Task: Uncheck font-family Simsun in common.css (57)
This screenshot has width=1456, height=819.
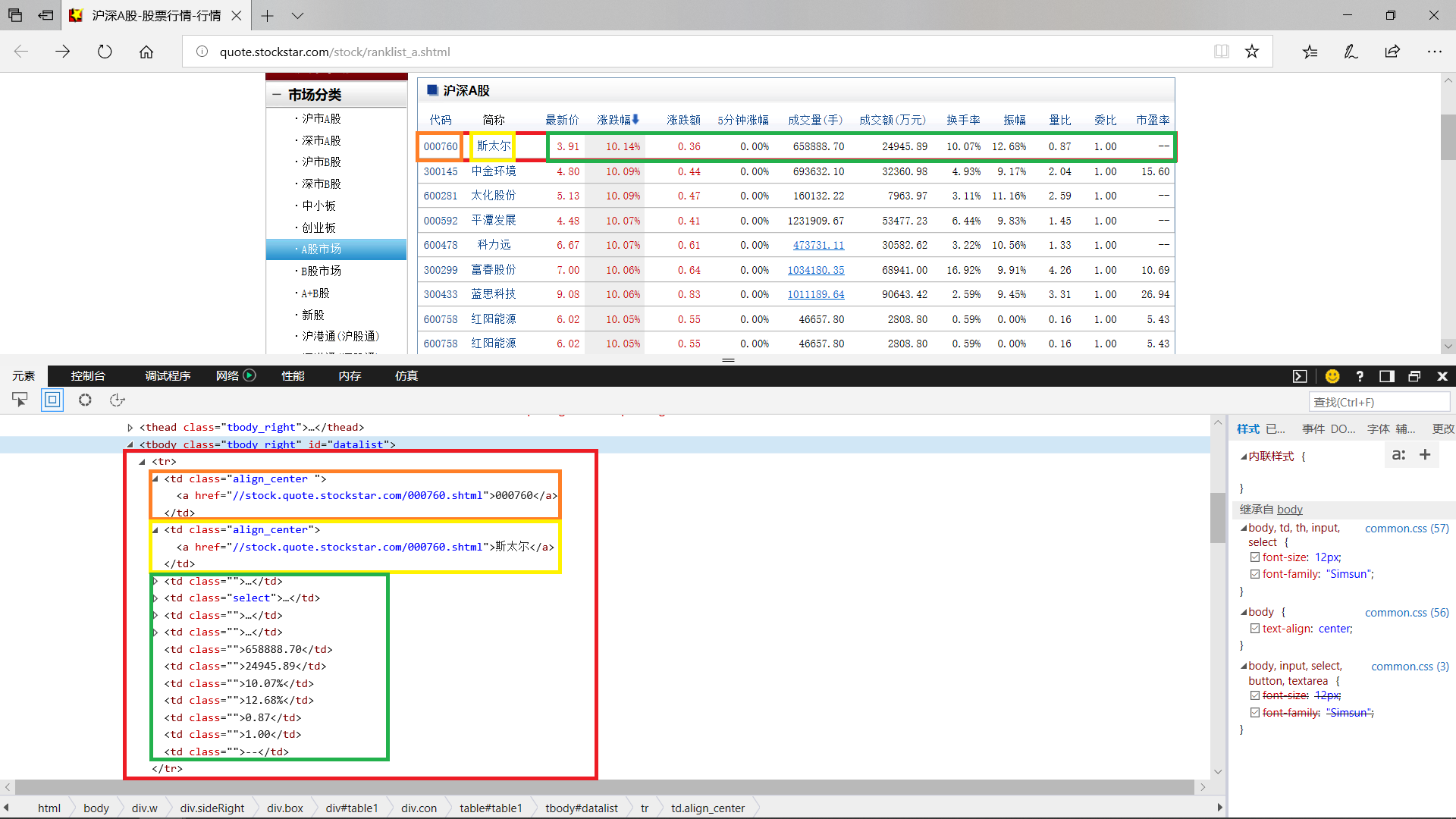Action: pos(1255,574)
